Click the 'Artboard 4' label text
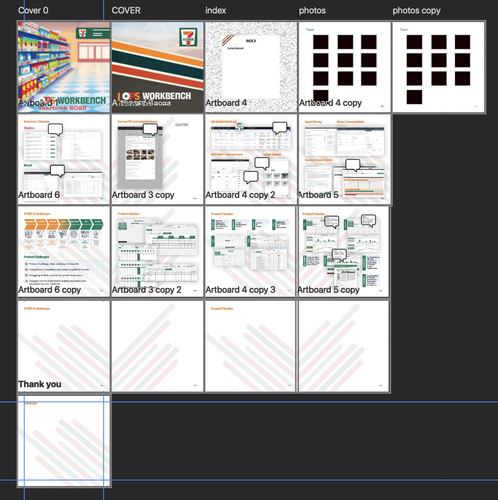This screenshot has width=498, height=500. click(x=226, y=103)
